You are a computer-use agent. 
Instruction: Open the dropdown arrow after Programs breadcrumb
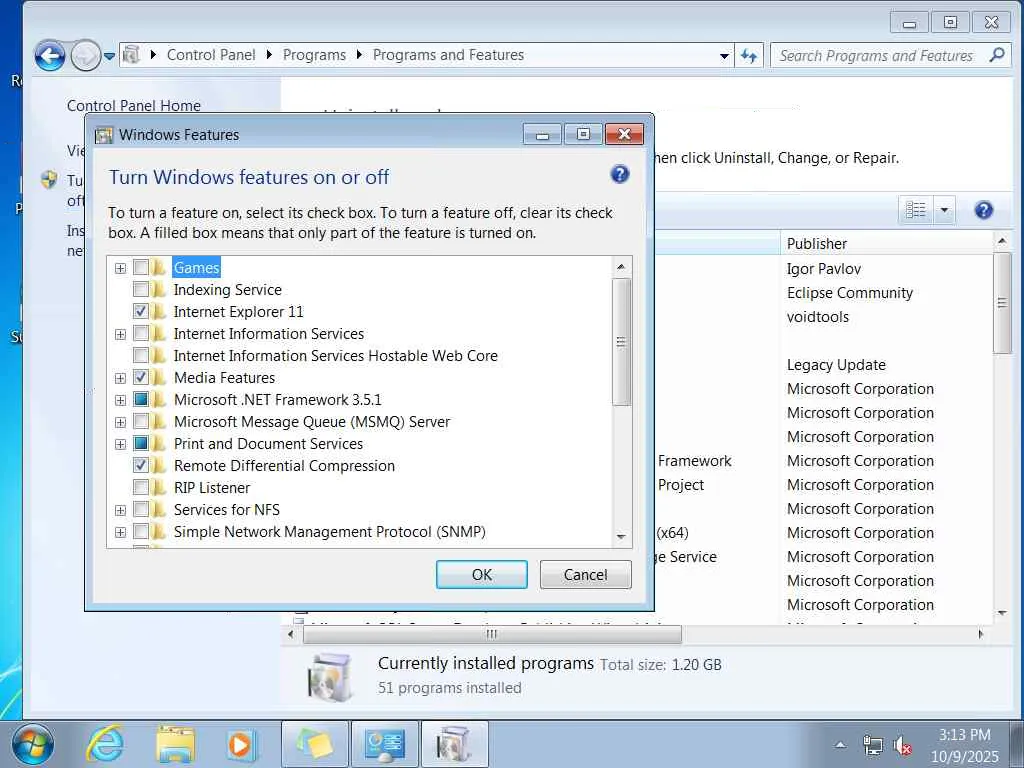359,55
